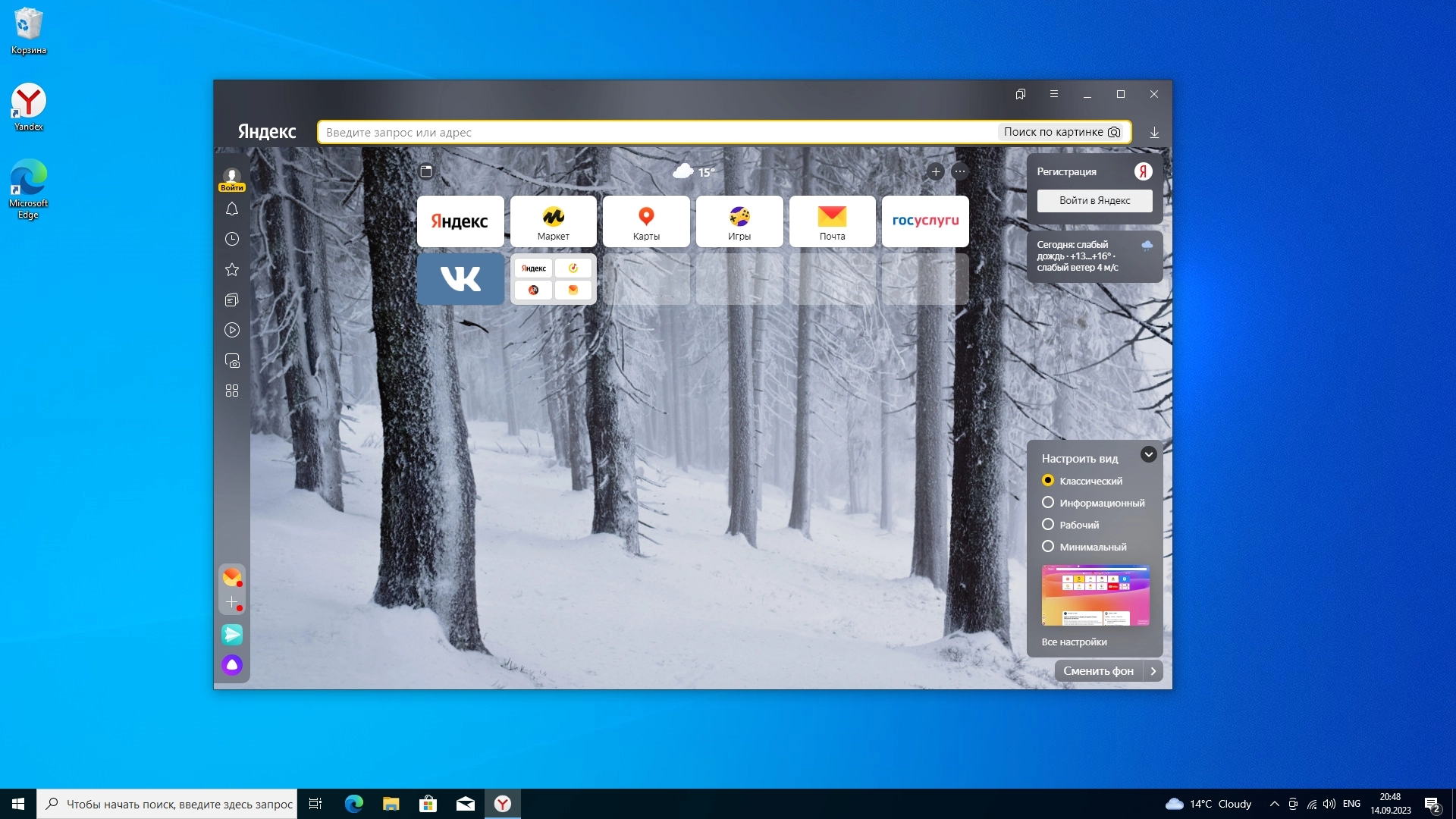The image size is (1456, 819).
Task: Open notifications bell in sidebar
Action: click(232, 209)
